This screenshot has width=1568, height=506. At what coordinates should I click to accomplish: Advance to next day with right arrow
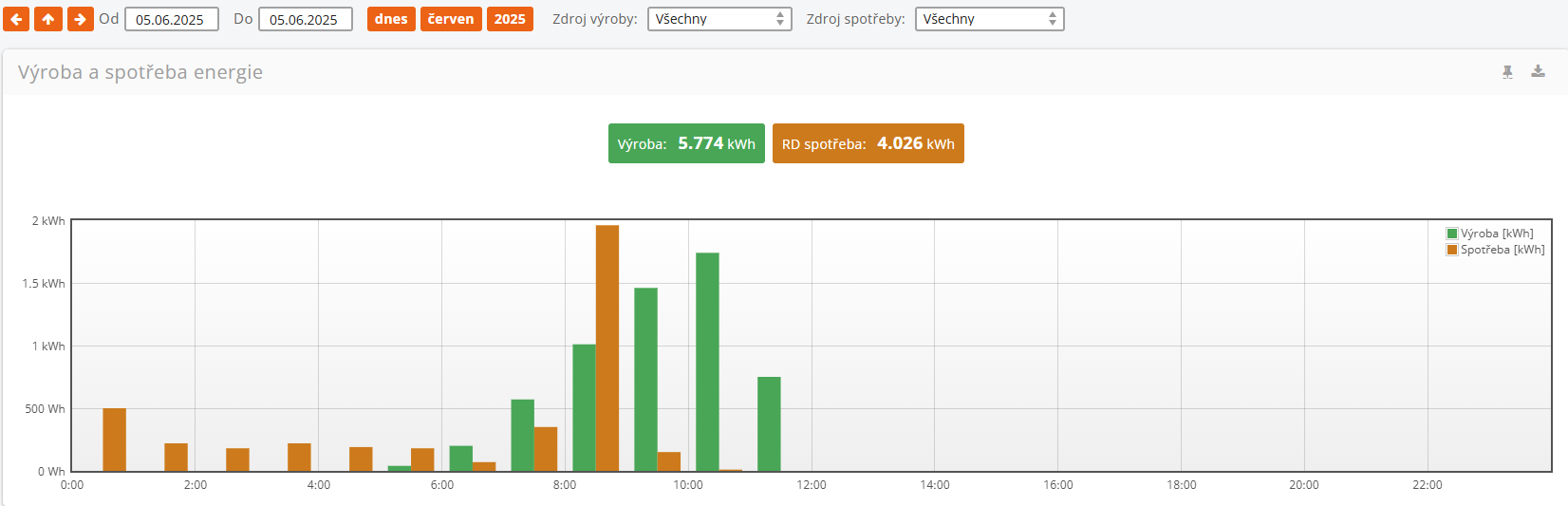(x=81, y=19)
